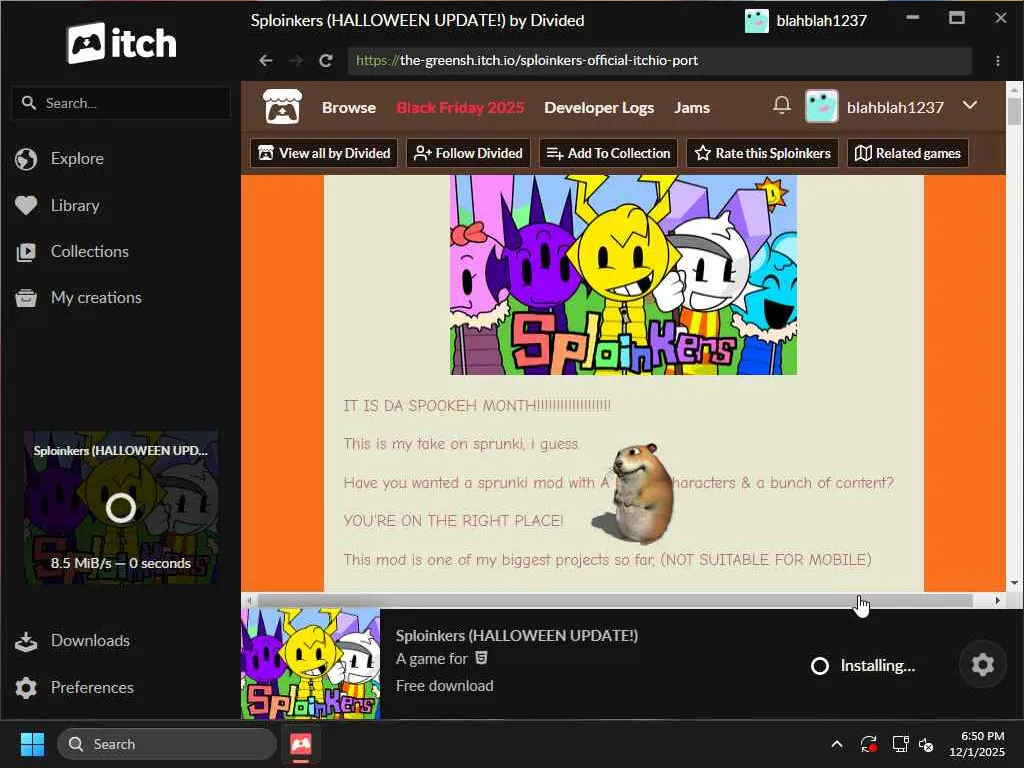Open the Preferences gear icon
1024x768 pixels.
(26, 688)
